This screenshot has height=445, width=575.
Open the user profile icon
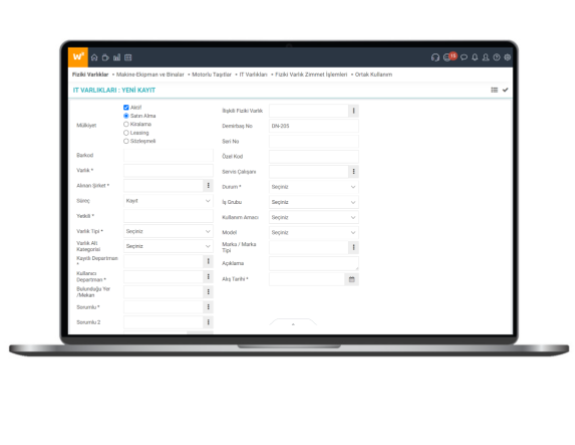click(x=486, y=57)
